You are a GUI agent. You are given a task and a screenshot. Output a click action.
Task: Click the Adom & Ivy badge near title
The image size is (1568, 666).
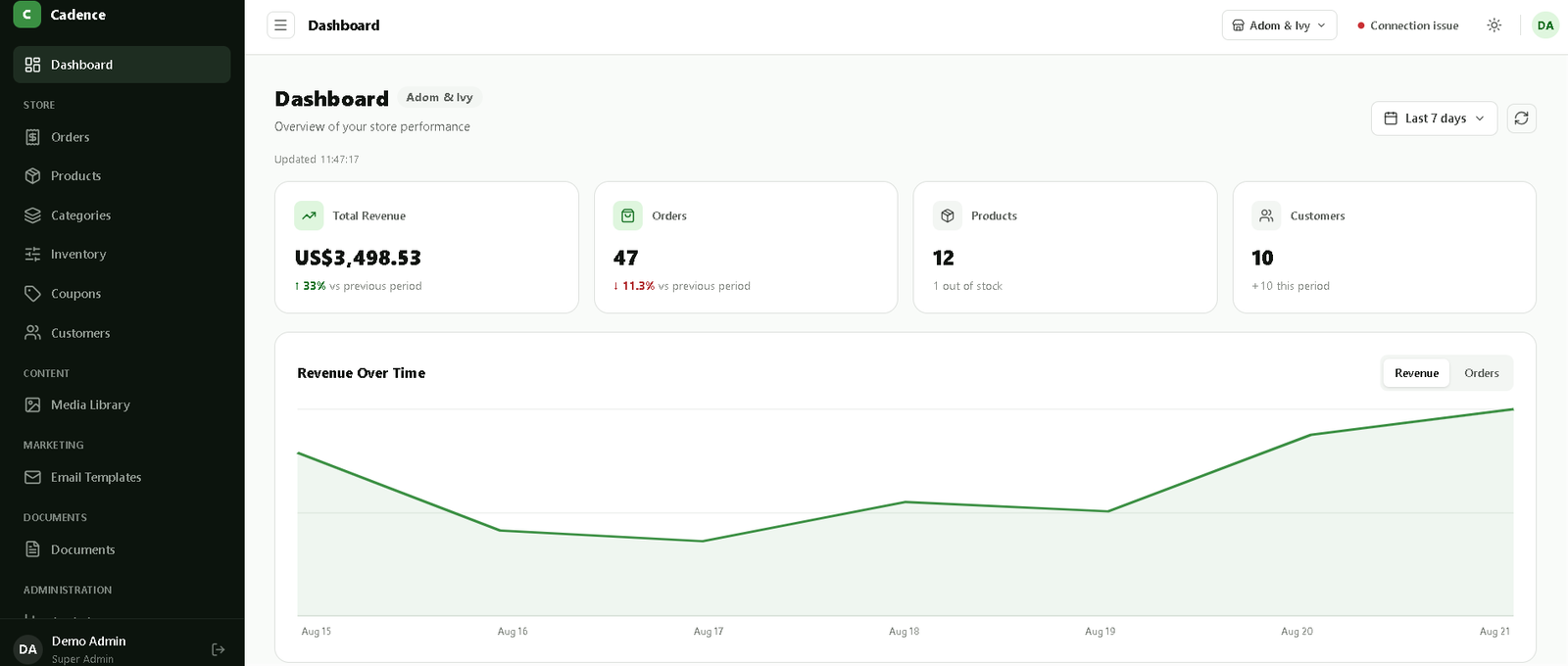tap(439, 98)
